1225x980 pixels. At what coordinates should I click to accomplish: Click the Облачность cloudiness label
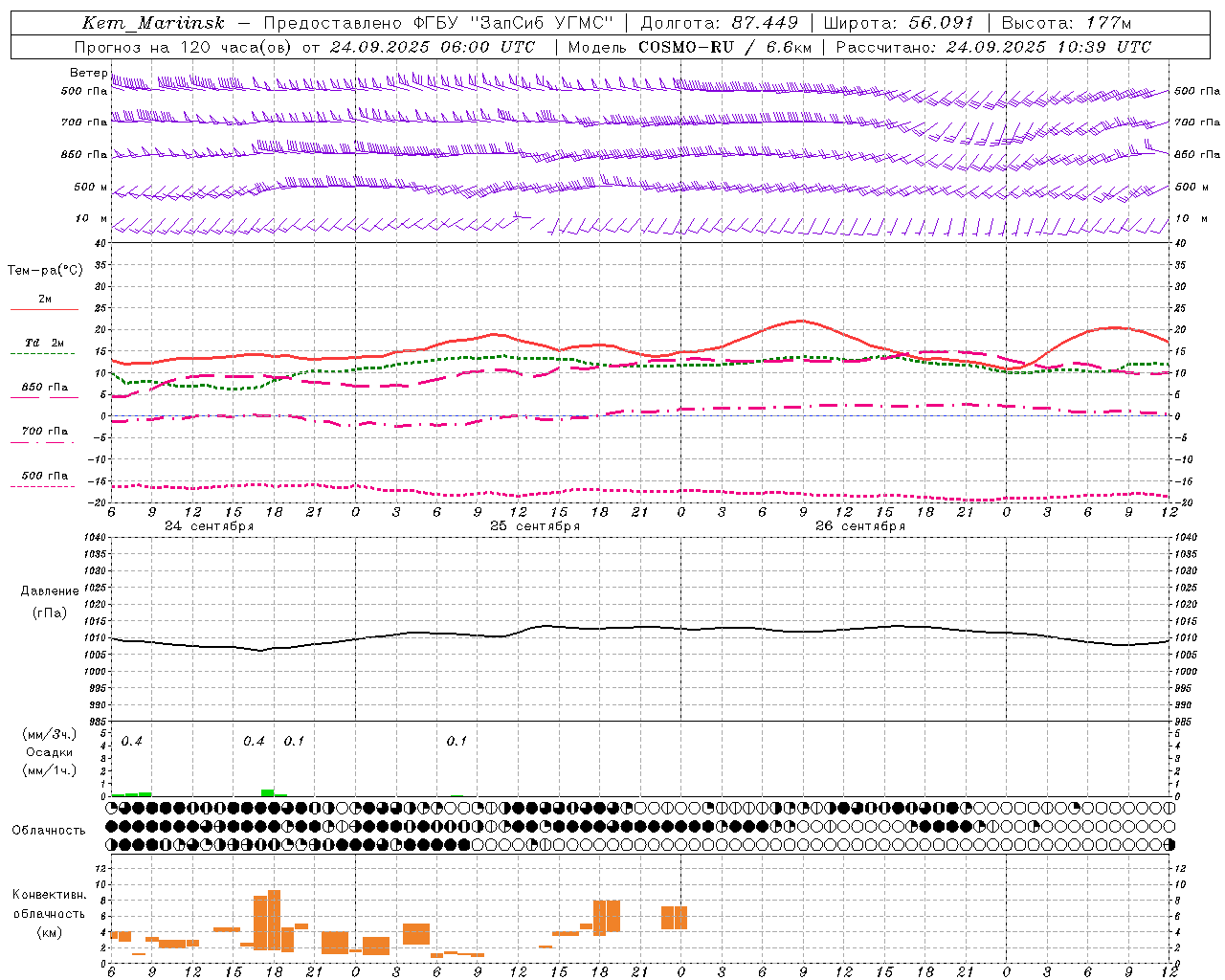(49, 831)
